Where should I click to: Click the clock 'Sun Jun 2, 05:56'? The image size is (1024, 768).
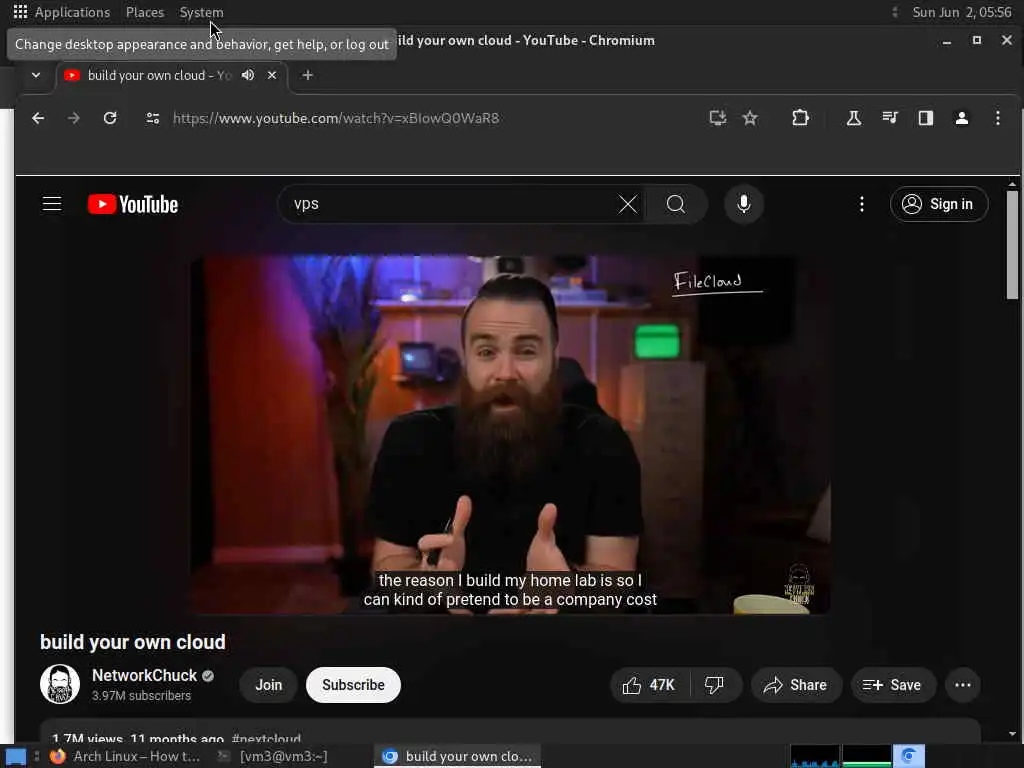[961, 12]
